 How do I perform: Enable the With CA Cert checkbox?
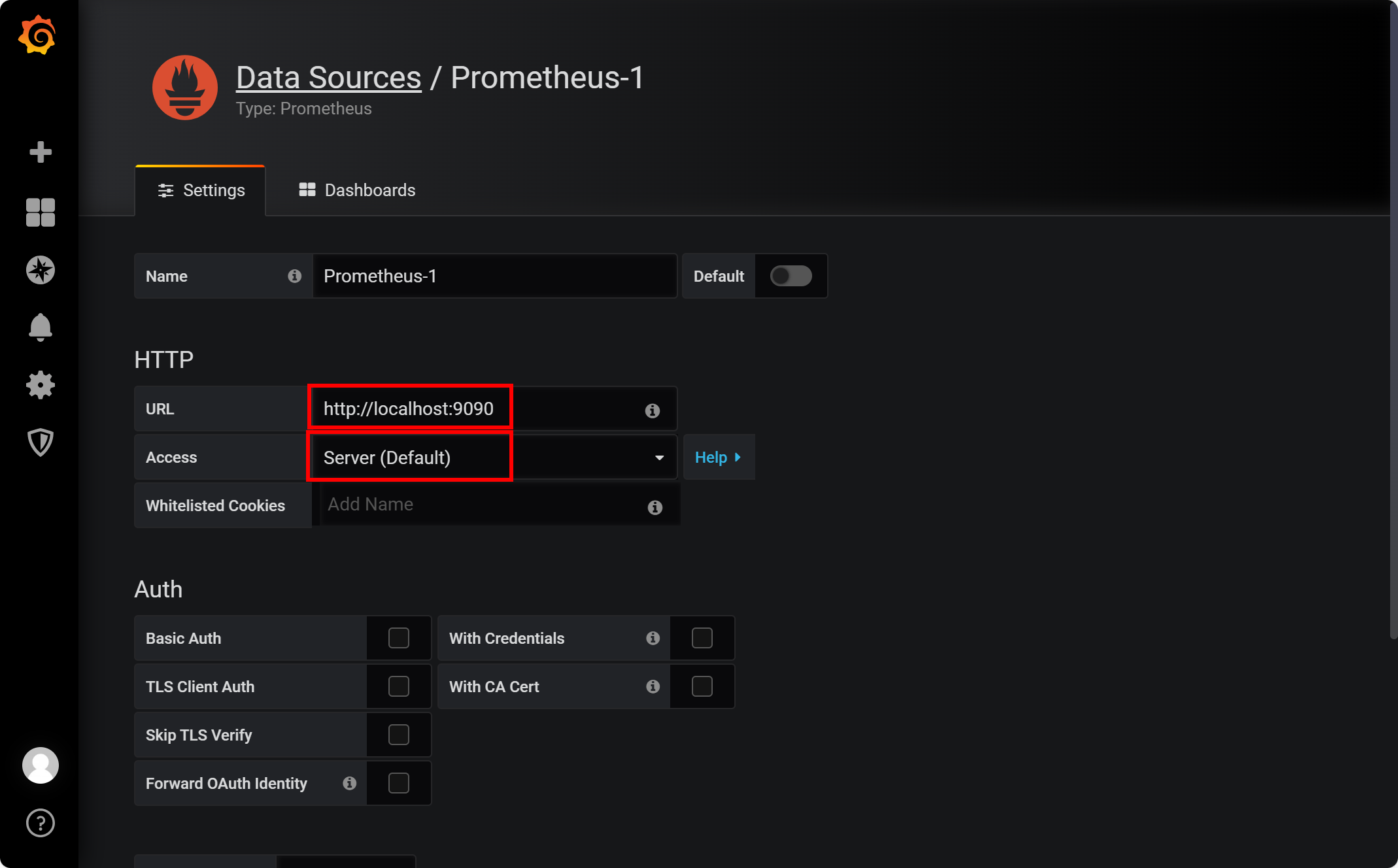click(702, 686)
